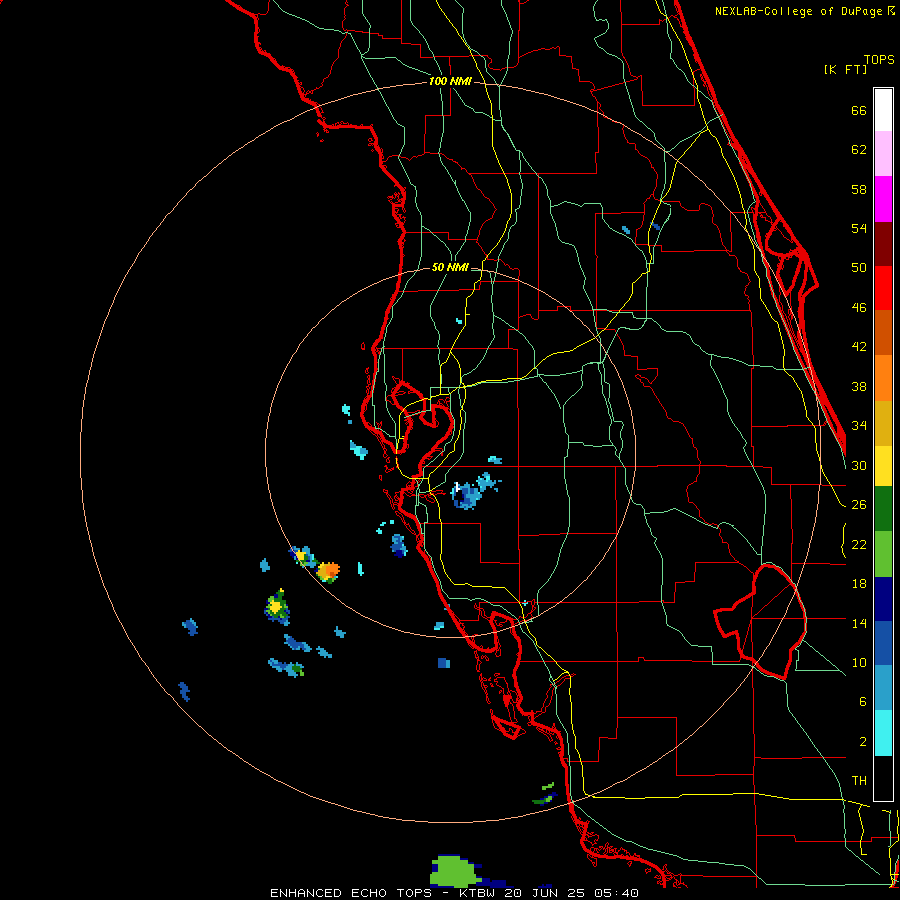Click the "TOPS" legend title

click(879, 59)
